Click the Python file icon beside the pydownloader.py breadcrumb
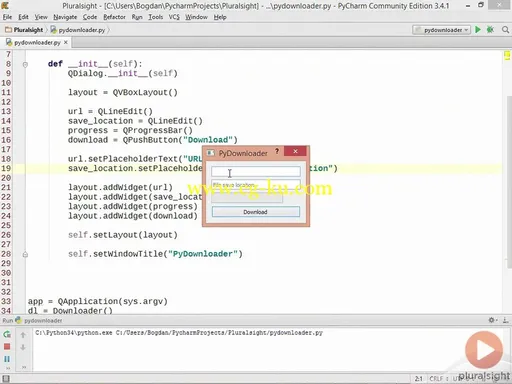The height and width of the screenshot is (384, 512). [54, 30]
